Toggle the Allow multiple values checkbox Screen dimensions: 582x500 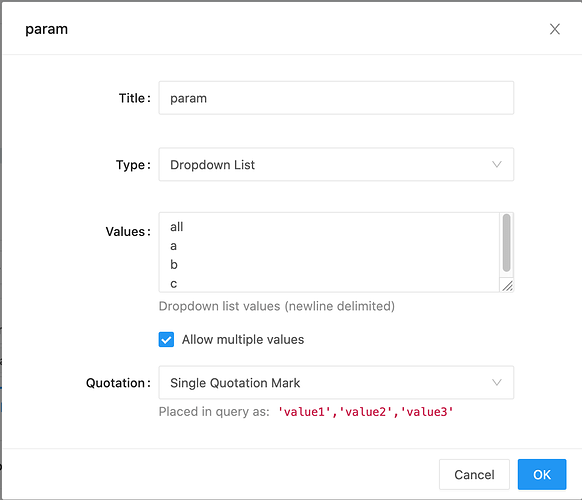166,339
